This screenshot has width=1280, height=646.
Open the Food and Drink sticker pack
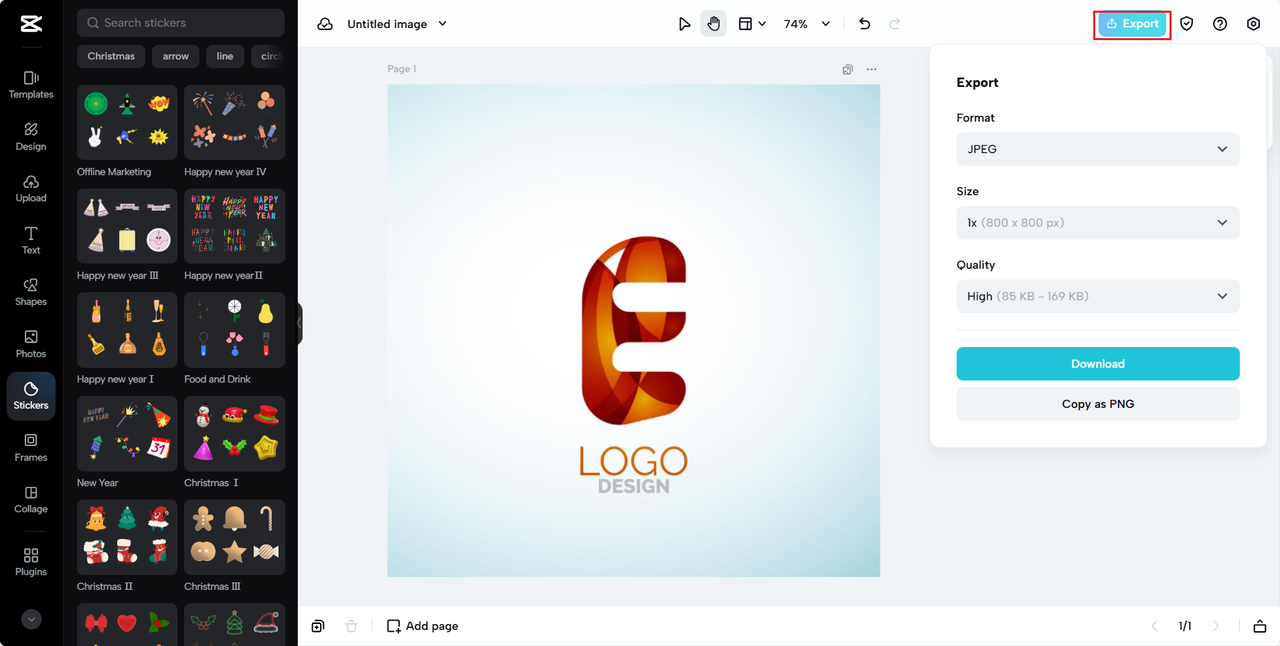234,330
